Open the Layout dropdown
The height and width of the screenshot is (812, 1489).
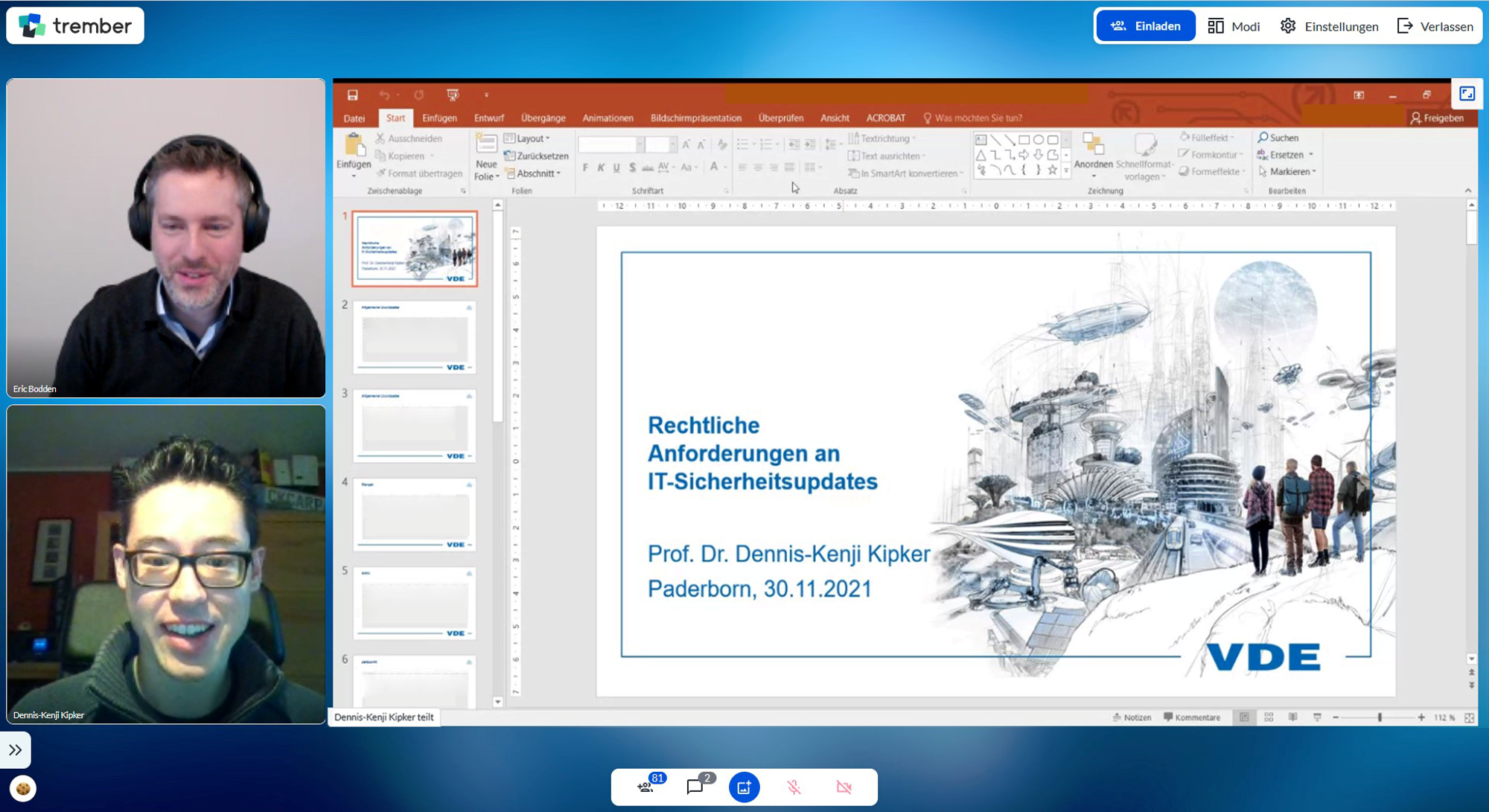pyautogui.click(x=527, y=138)
